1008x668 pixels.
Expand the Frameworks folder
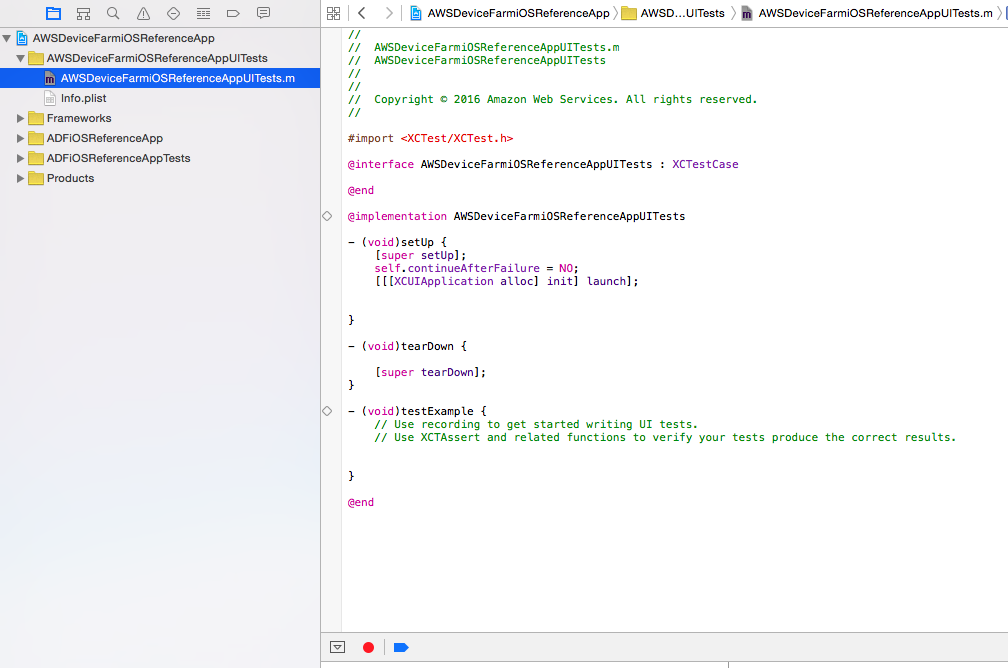pos(21,118)
